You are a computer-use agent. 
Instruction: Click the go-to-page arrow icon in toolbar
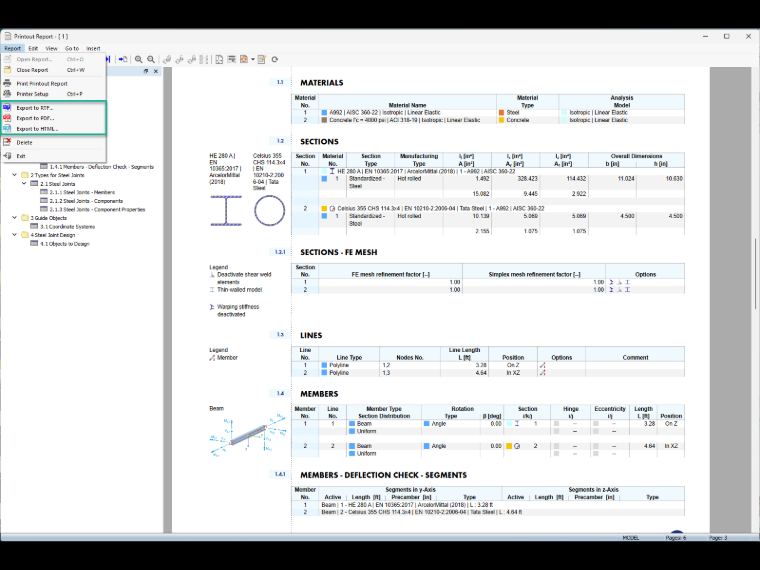[123, 59]
